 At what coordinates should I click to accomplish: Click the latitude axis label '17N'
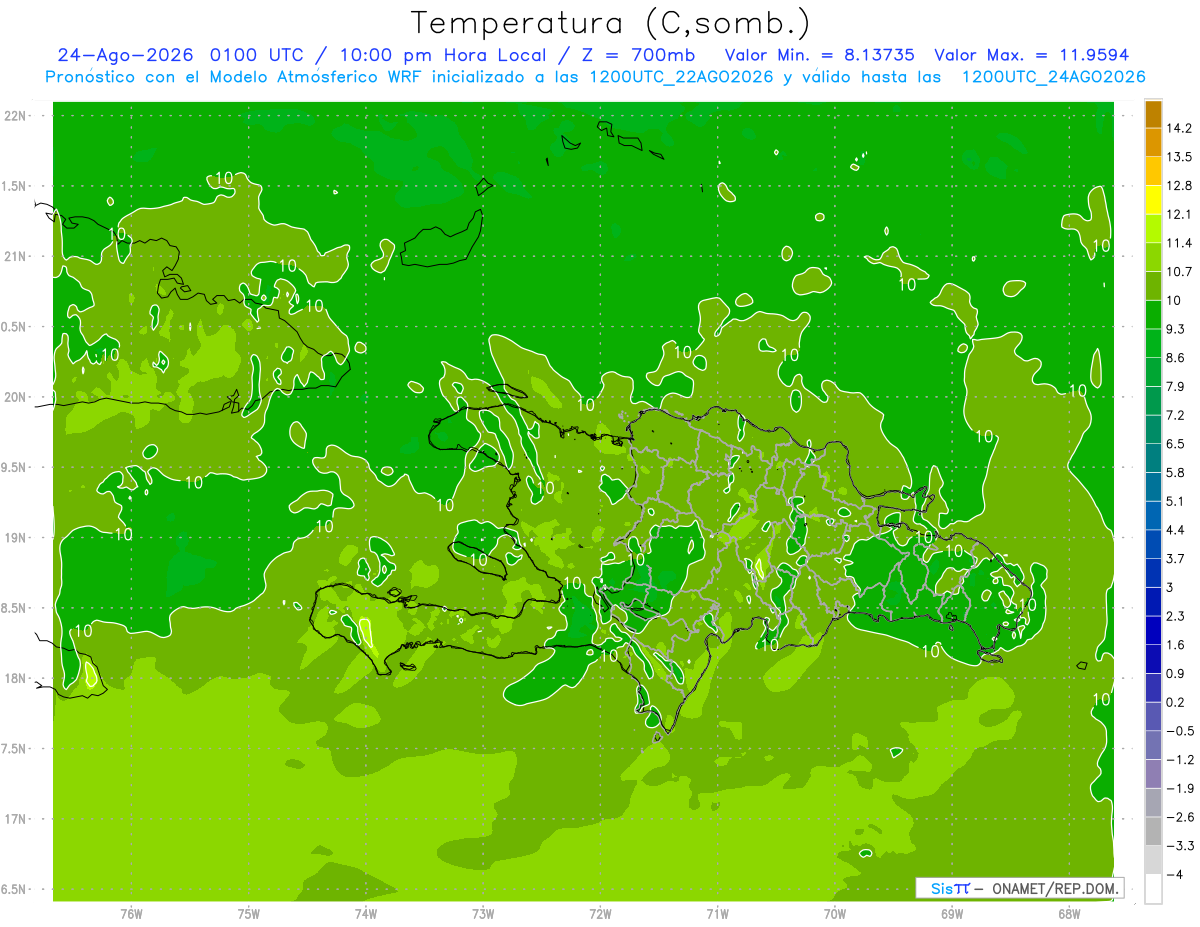tap(16, 819)
